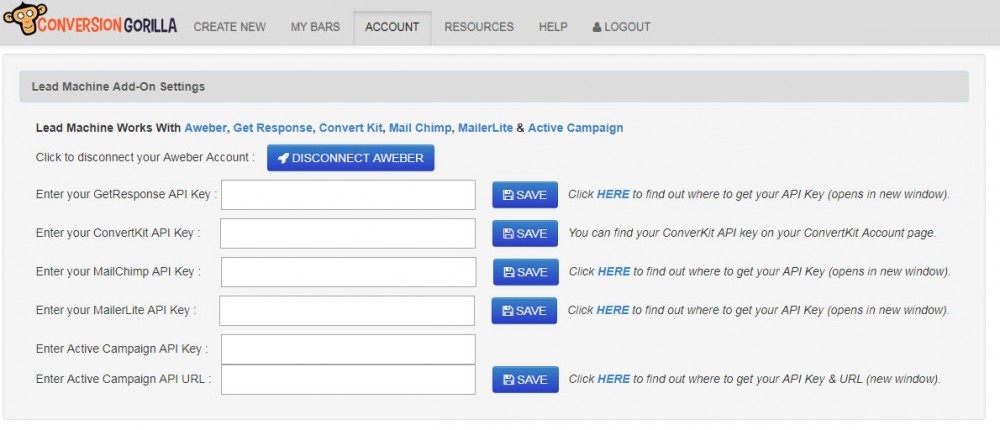Click the Lead Machine Add-On Settings header
The width and height of the screenshot is (1000, 430).
click(494, 87)
